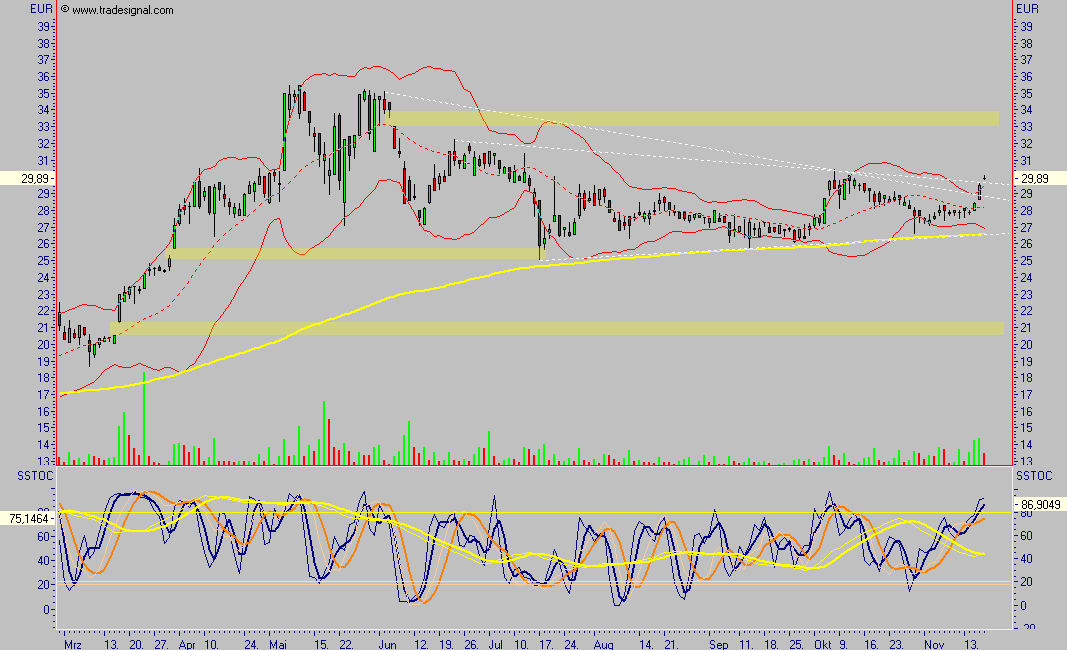Select the right 29,89 price label

[x=1036, y=177]
